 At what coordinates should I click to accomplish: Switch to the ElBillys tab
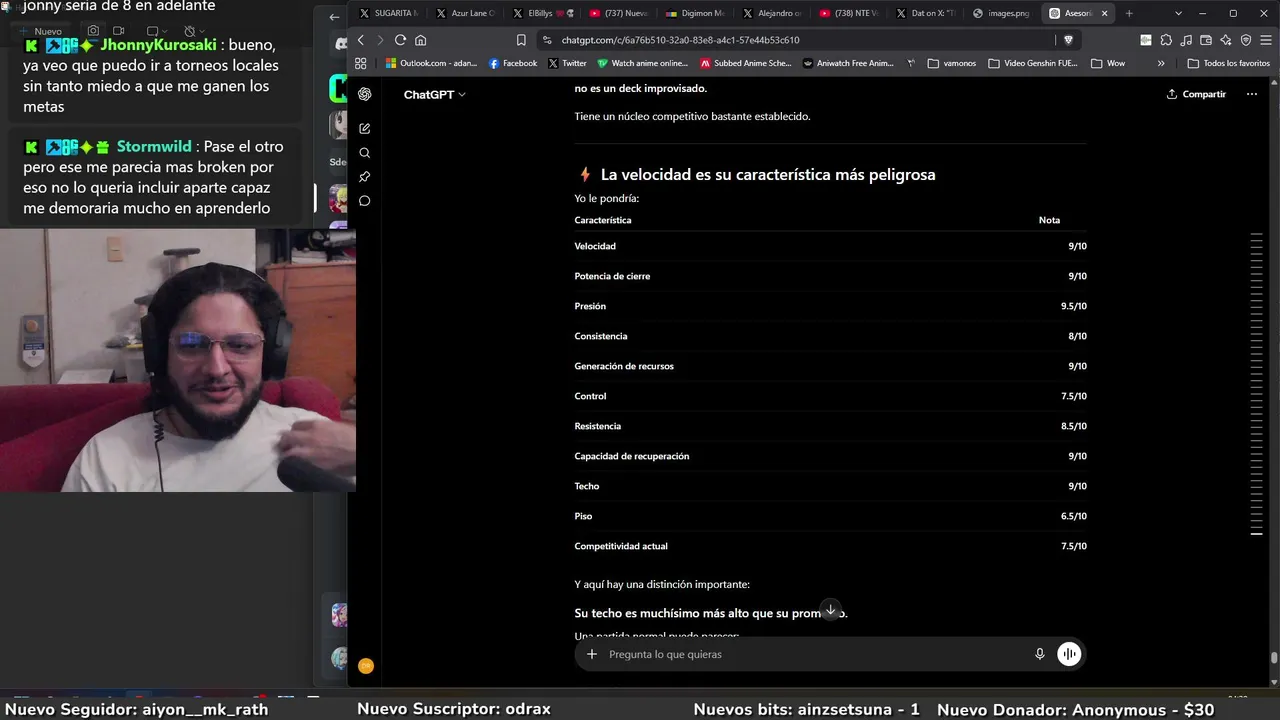[x=543, y=13]
